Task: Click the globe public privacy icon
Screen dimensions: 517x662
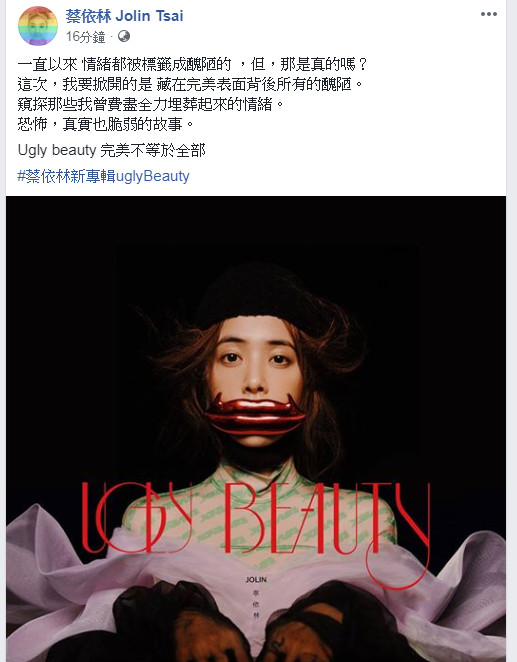Action: click(x=124, y=36)
